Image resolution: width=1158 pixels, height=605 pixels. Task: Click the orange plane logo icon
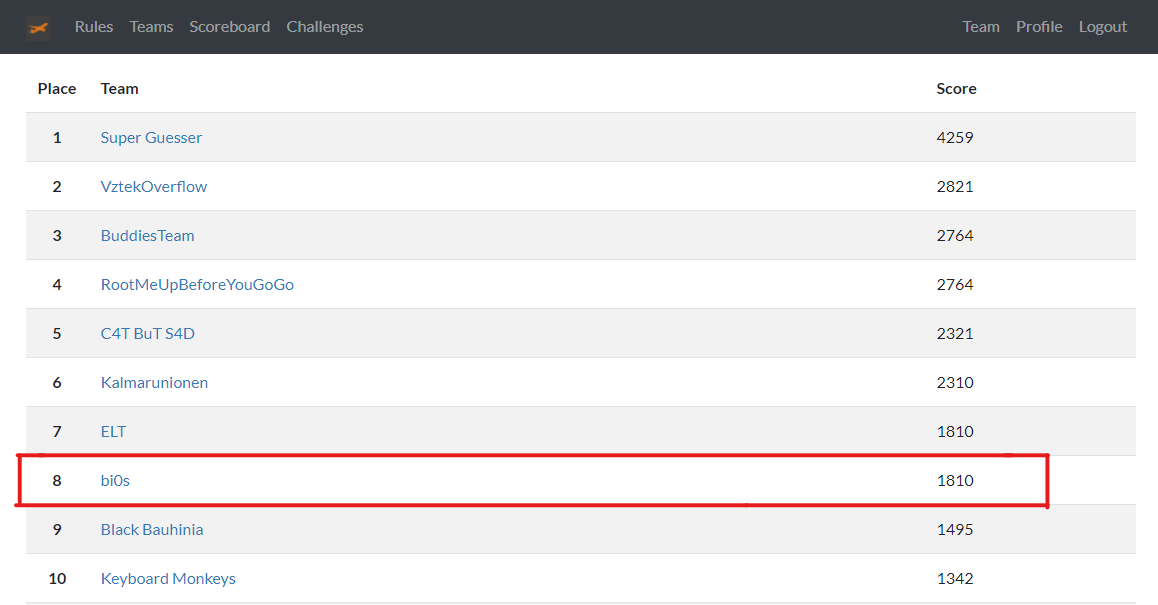(x=38, y=28)
